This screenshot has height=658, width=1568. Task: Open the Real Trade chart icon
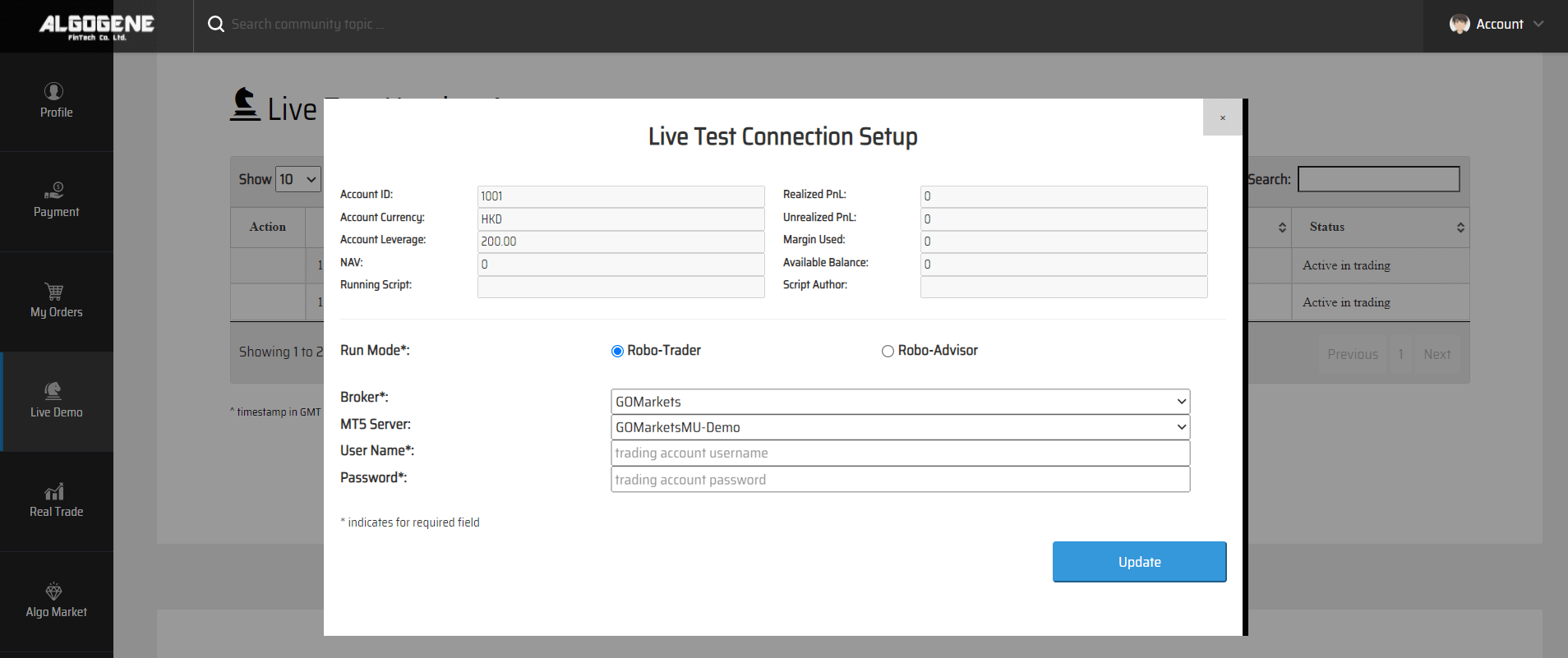(x=53, y=491)
